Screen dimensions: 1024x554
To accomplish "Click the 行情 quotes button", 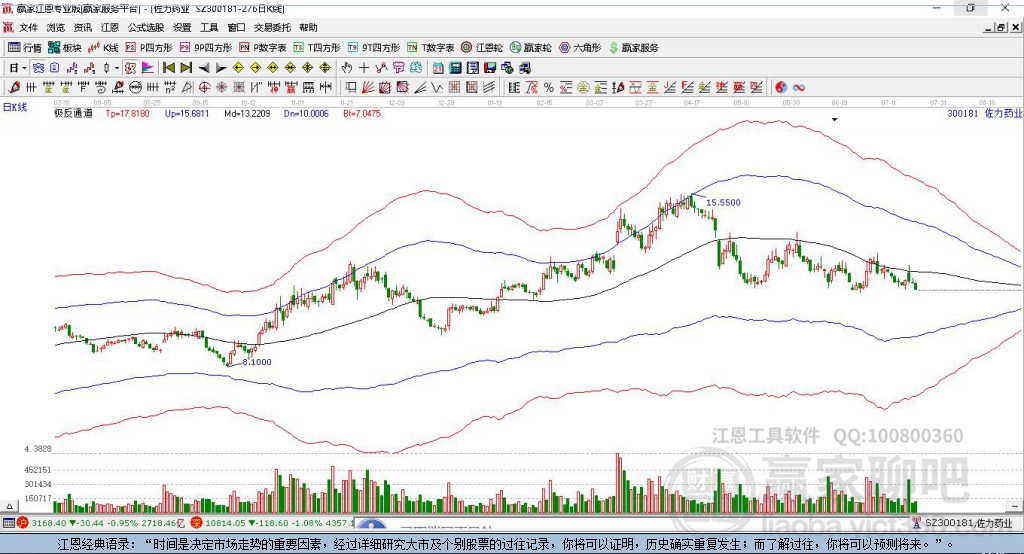I will coord(25,48).
